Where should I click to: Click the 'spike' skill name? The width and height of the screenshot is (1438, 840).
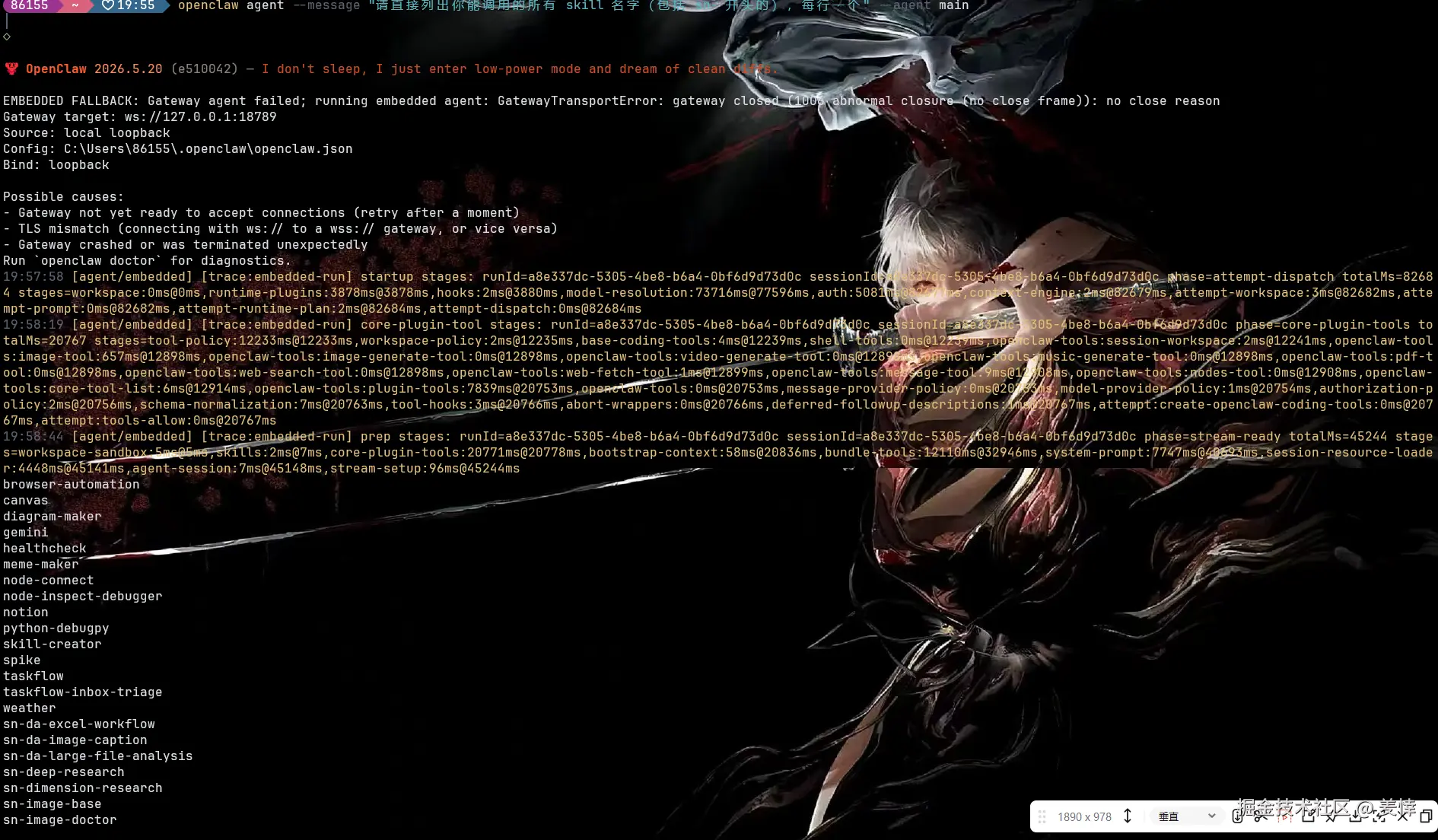tap(22, 660)
